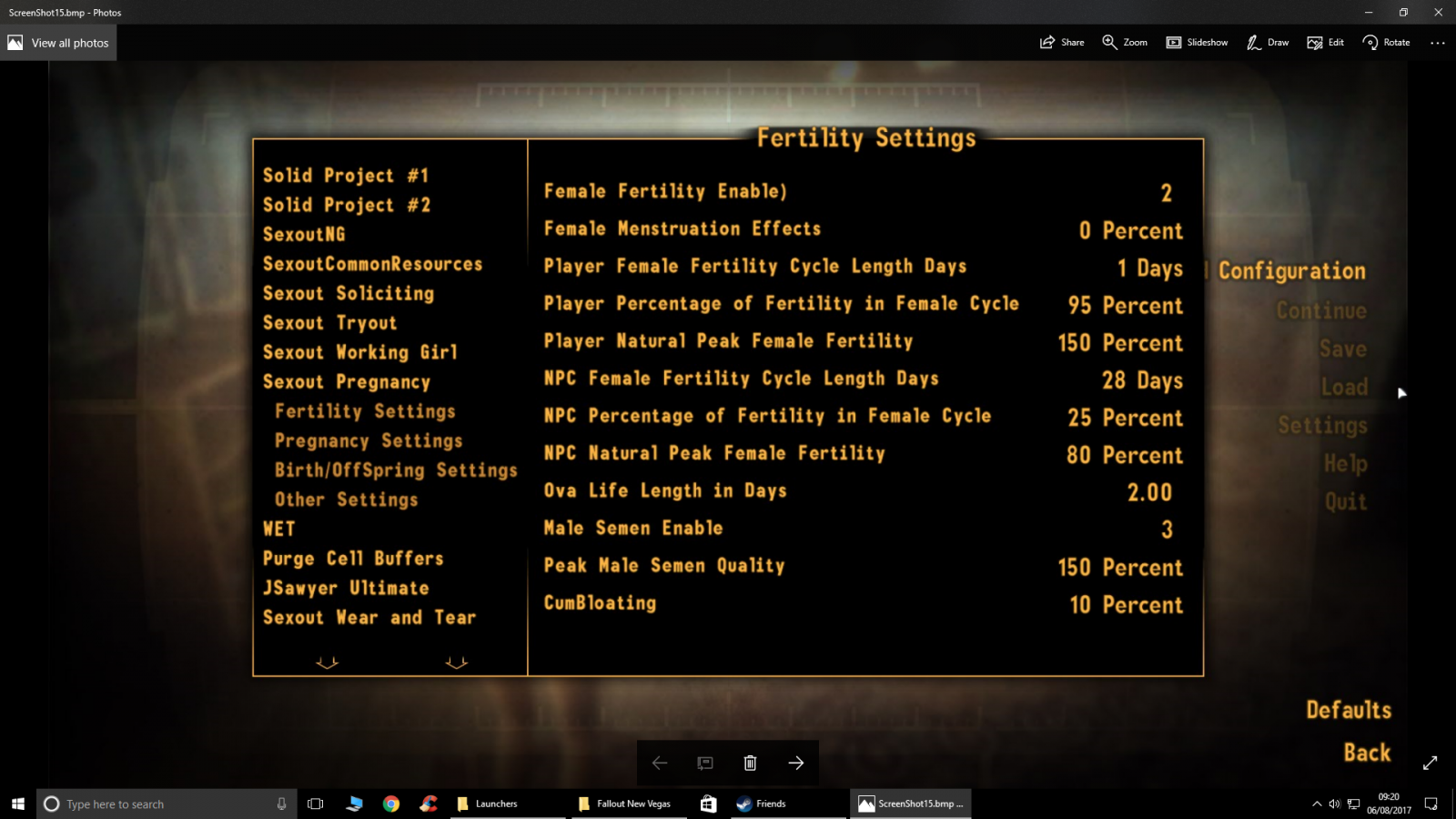Click 'Other Settings' in the mod list
The height and width of the screenshot is (819, 1456).
[347, 500]
